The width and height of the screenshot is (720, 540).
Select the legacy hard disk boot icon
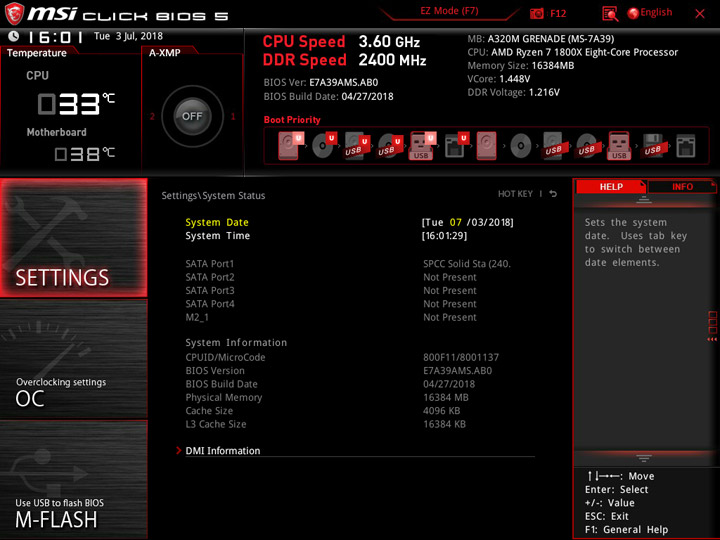pos(486,146)
